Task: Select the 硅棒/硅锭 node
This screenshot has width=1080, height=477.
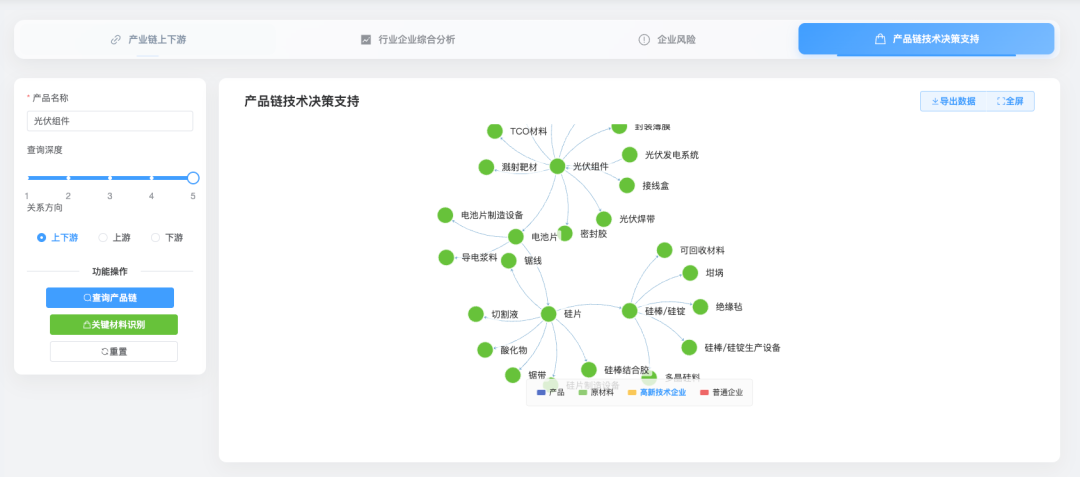Action: tap(630, 311)
